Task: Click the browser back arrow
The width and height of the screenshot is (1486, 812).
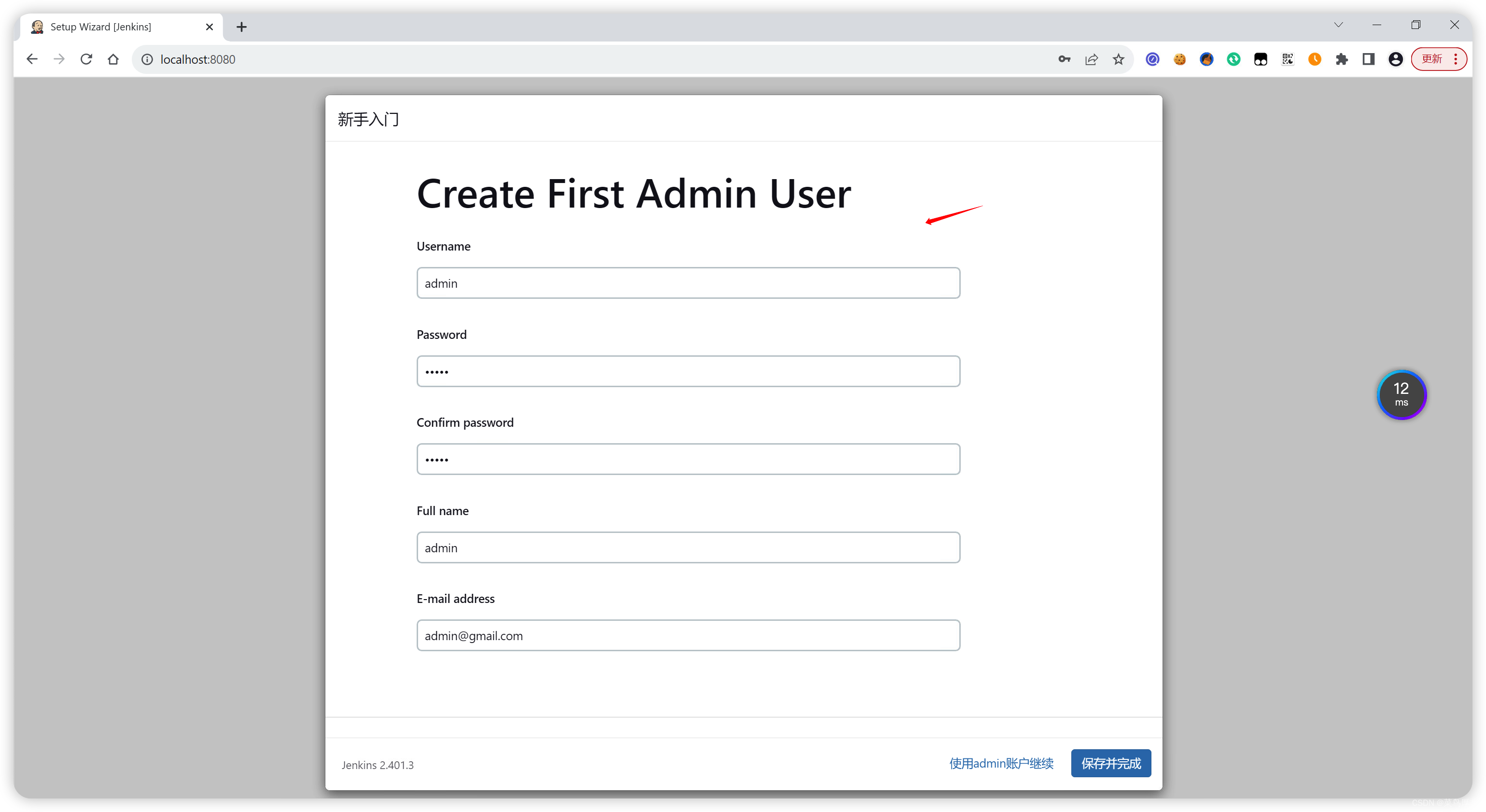Action: point(32,59)
